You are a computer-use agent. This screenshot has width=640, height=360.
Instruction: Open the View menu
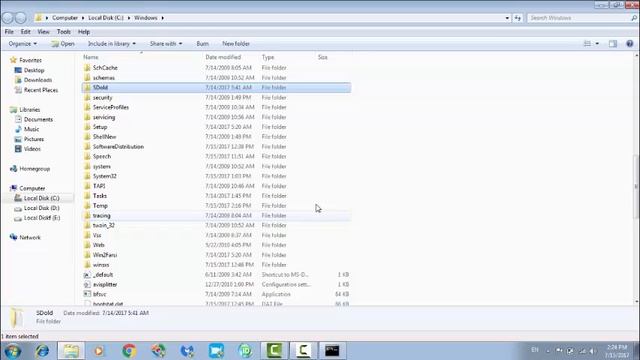pos(43,32)
